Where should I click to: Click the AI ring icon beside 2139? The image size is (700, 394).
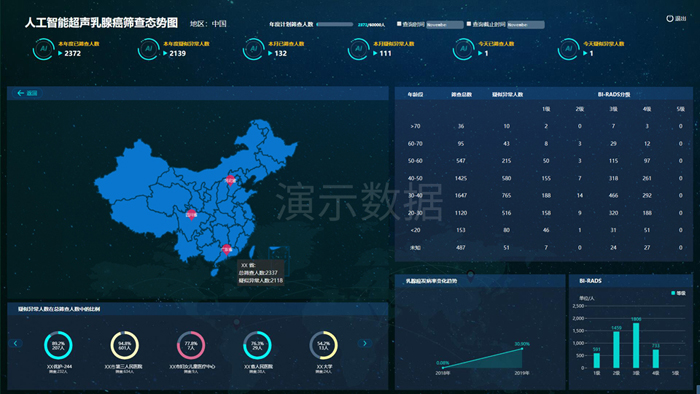148,49
